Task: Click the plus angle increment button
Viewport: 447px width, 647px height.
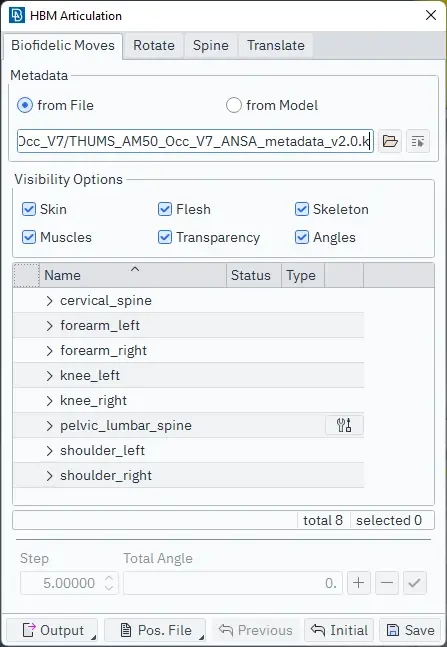Action: coord(359,583)
